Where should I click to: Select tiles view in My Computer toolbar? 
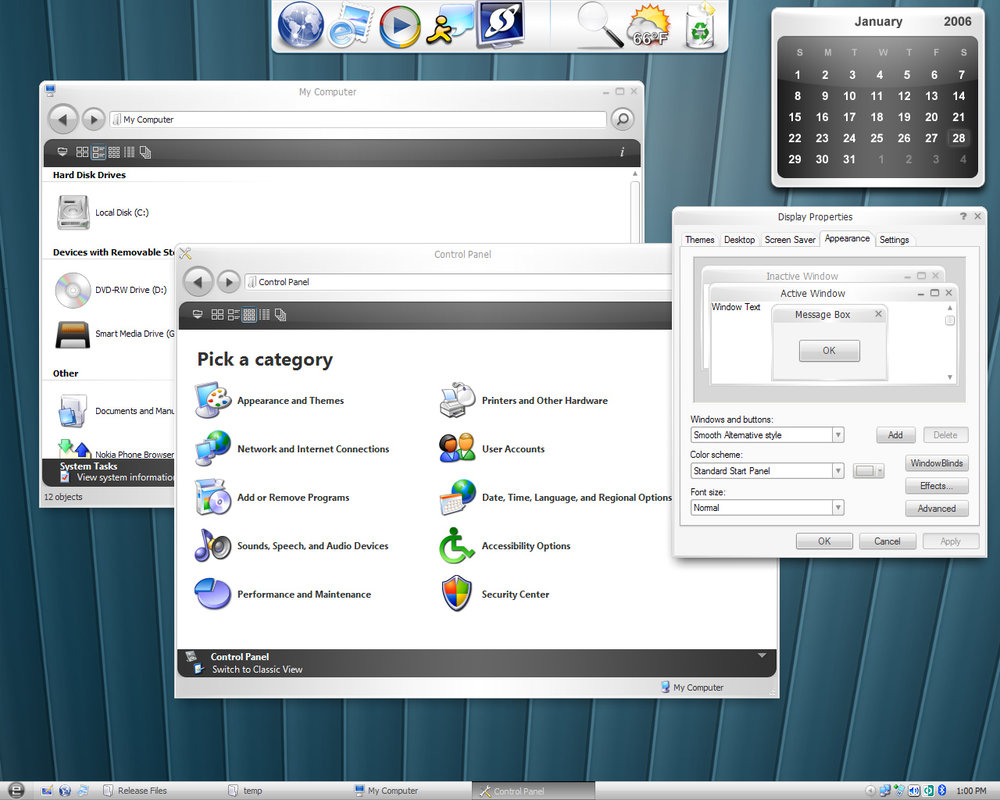click(x=98, y=152)
